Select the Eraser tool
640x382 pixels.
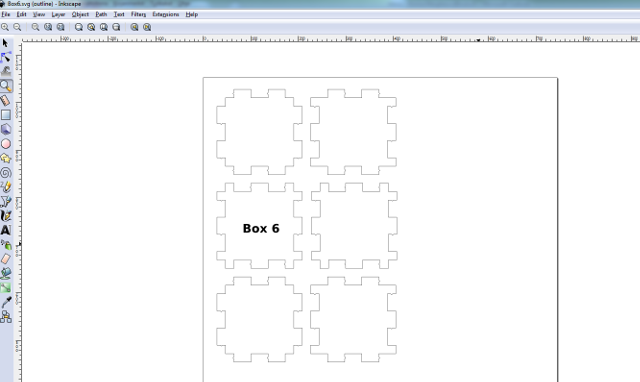(x=6, y=259)
